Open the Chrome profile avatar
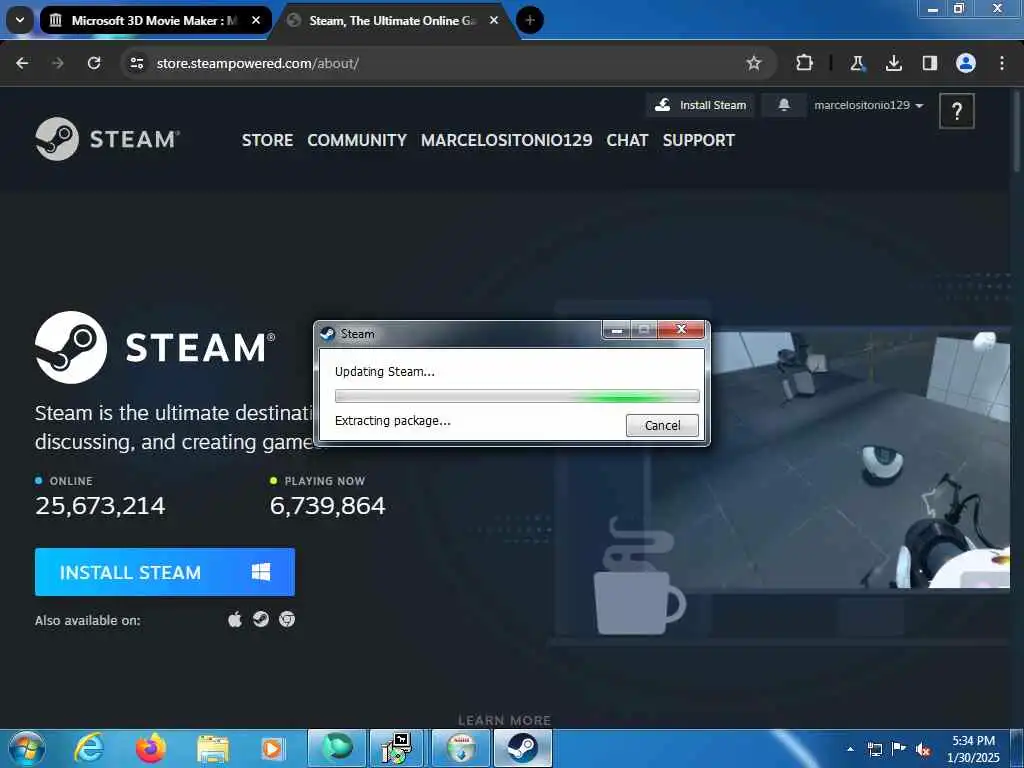This screenshot has height=768, width=1024. coord(966,63)
